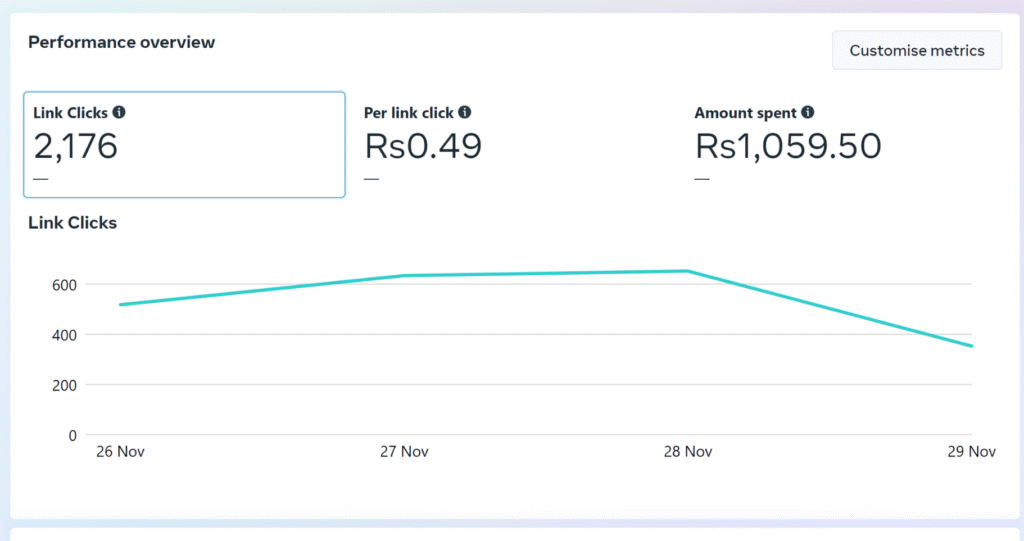Viewport: 1024px width, 541px height.
Task: Click the chart point at 27 Nov
Action: click(x=404, y=276)
